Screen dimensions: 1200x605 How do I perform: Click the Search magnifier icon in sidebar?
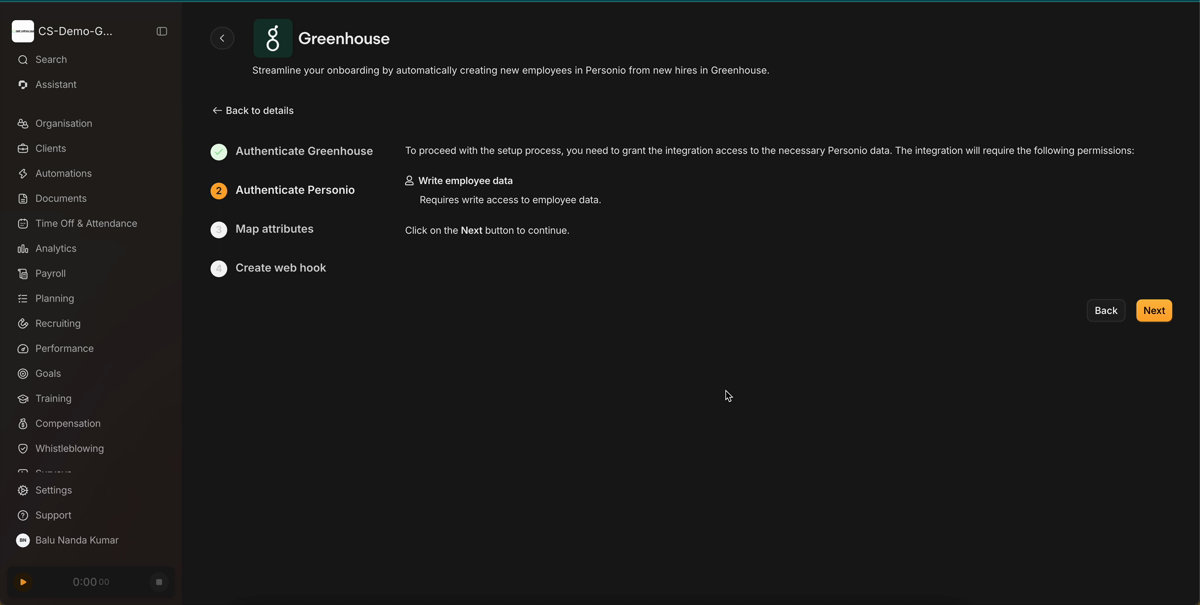(x=23, y=60)
